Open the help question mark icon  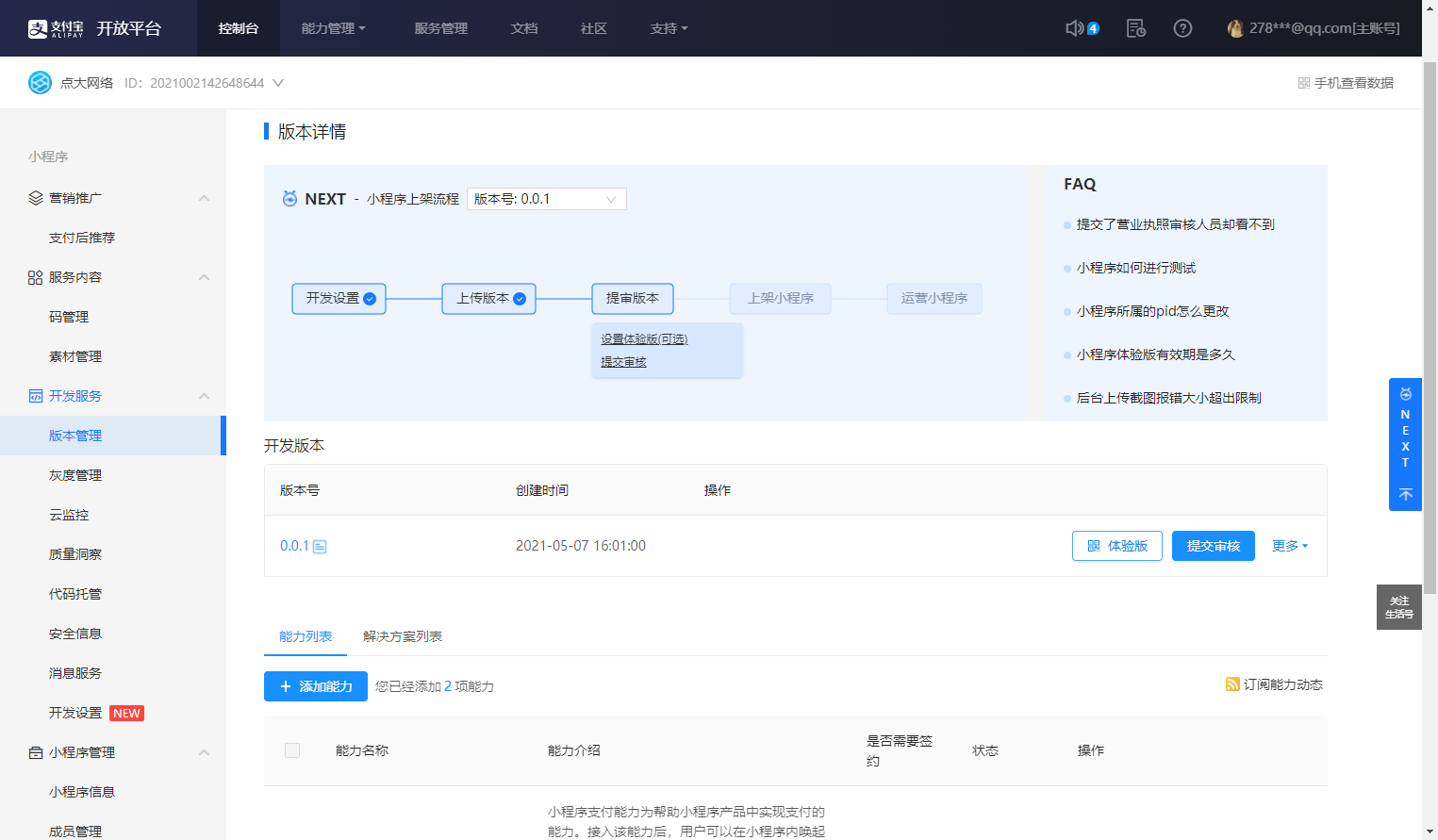[1182, 28]
